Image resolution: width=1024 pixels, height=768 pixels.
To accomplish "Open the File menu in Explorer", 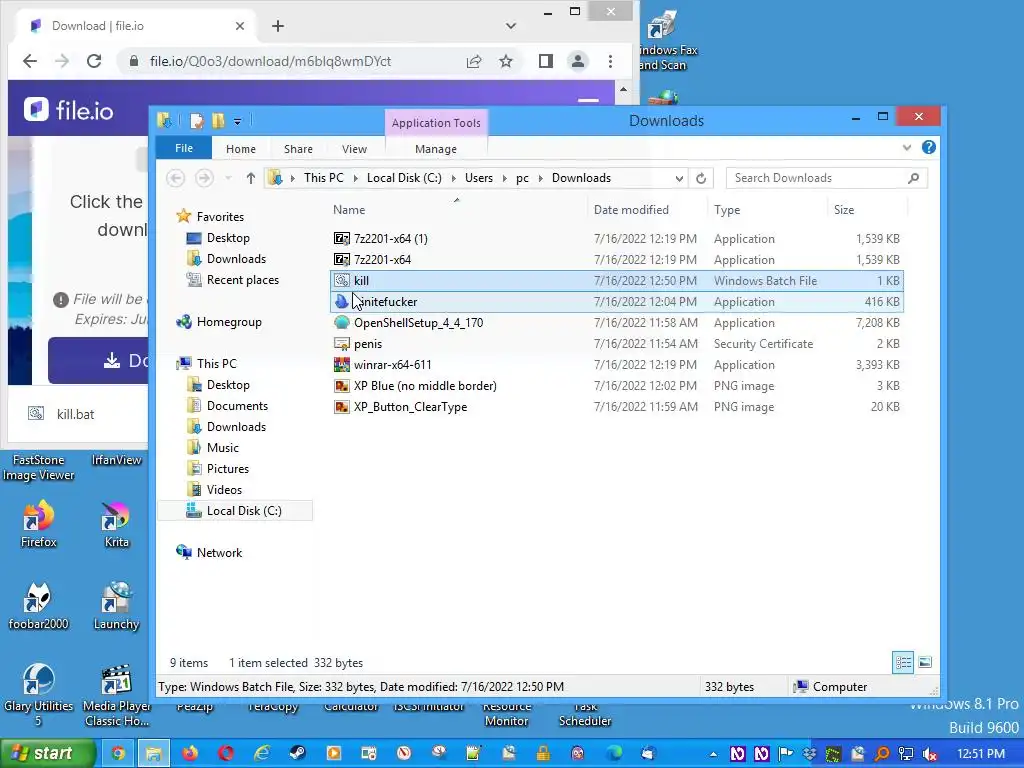I will 184,148.
